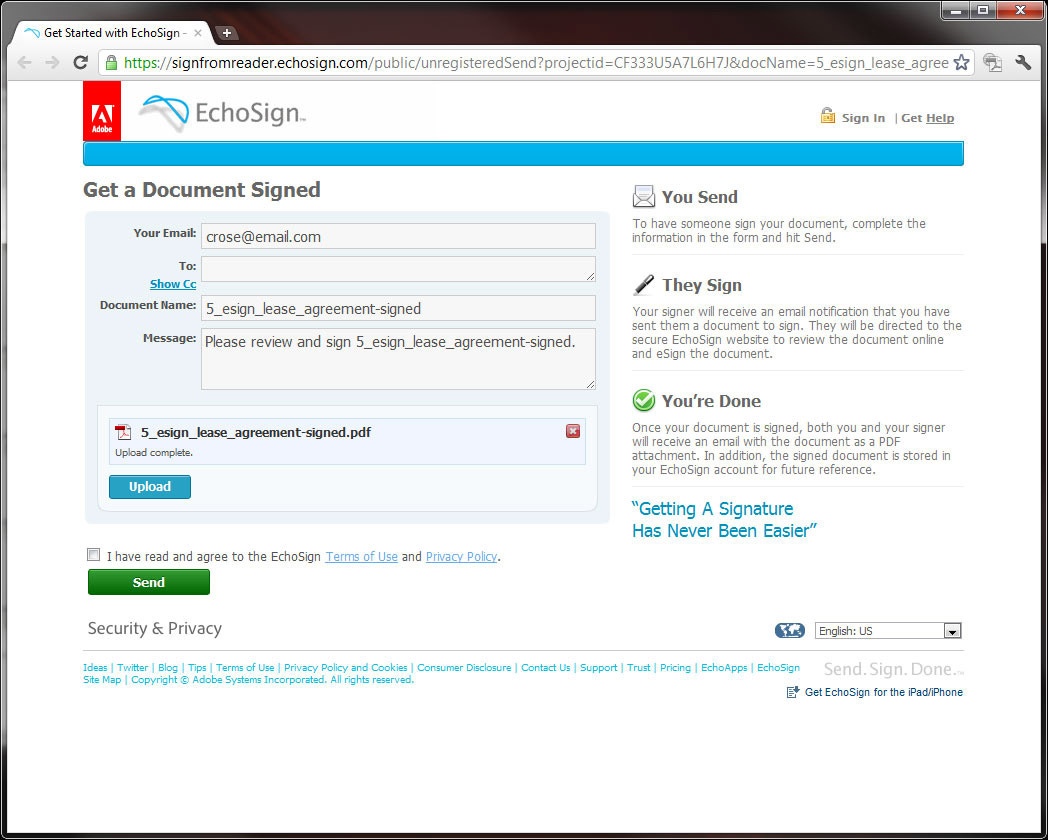Open footer Pricing link
This screenshot has height=840, width=1048.
pos(675,668)
